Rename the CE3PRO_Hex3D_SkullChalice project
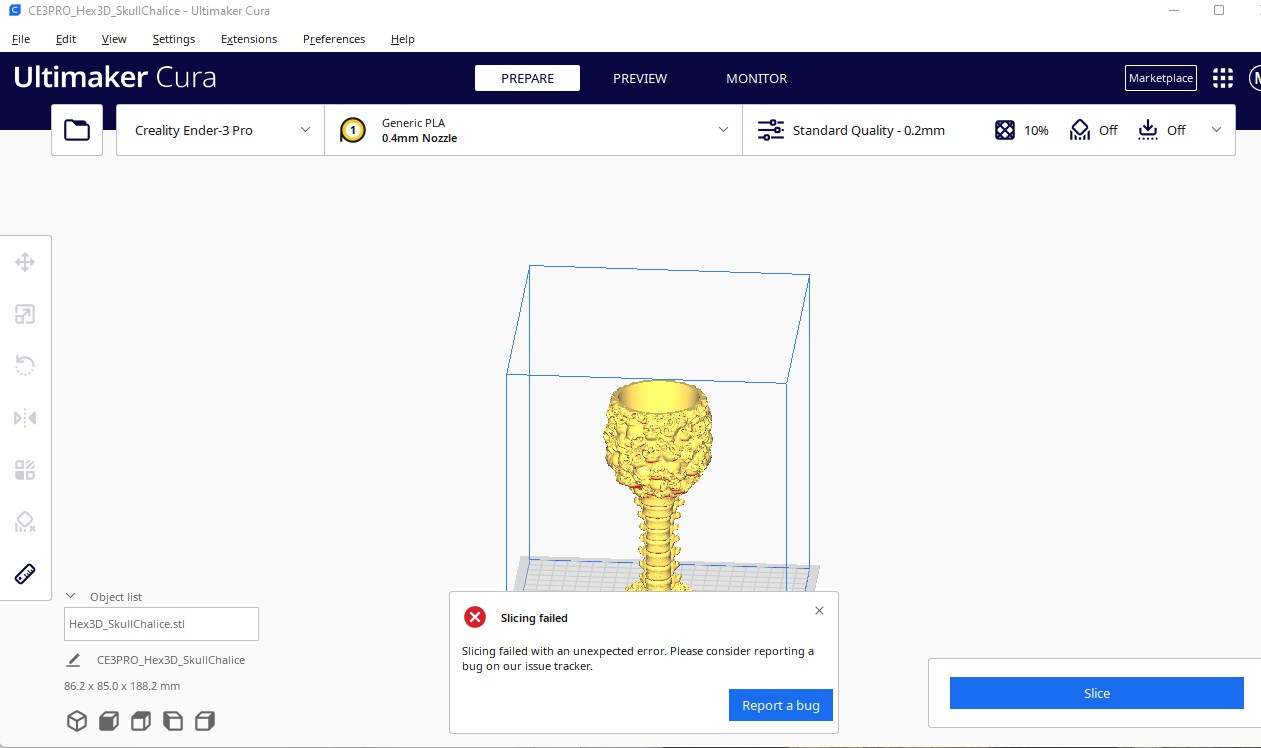This screenshot has width=1261, height=748. (72, 660)
